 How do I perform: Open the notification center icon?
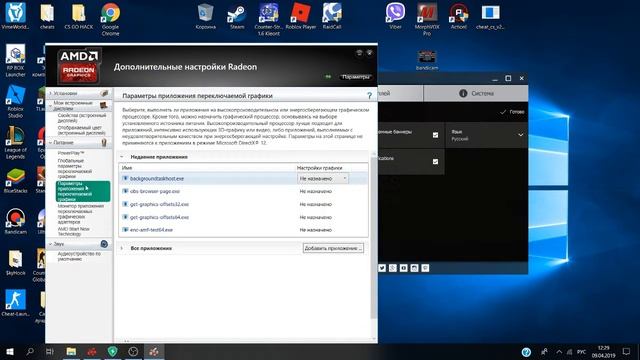pos(627,351)
